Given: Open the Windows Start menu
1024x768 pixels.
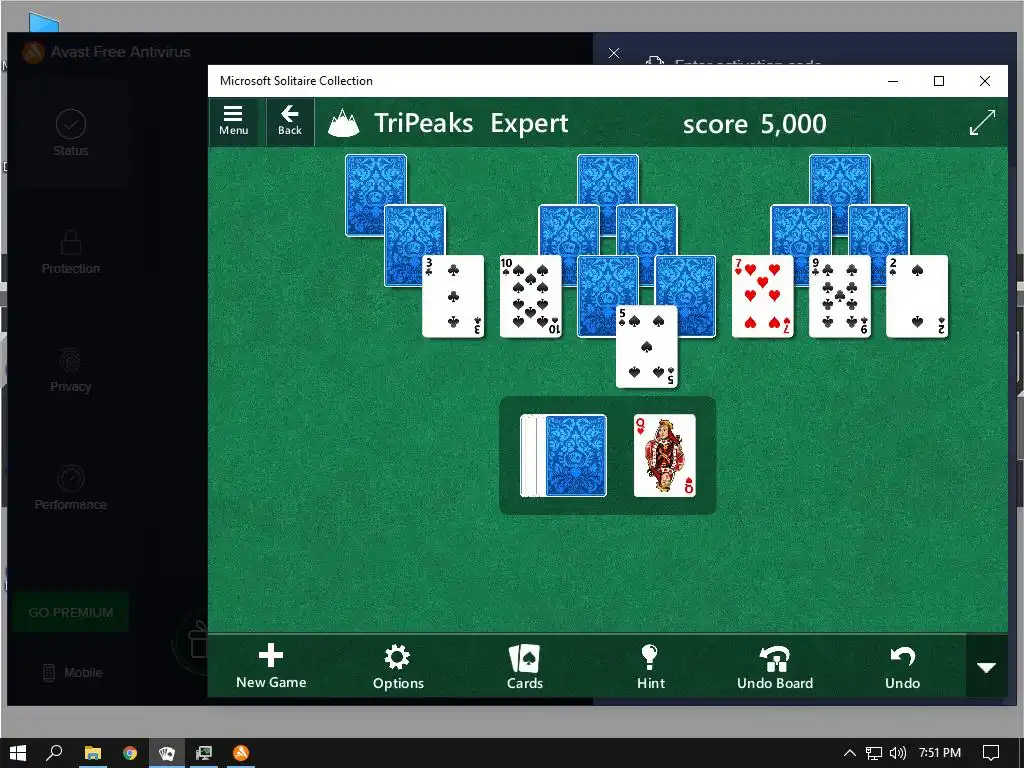Looking at the screenshot, I should click(18, 753).
